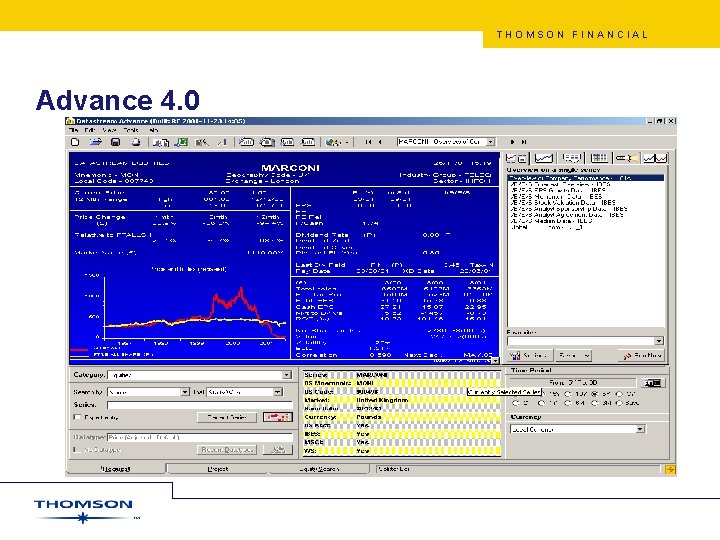Image resolution: width=720 pixels, height=540 pixels.
Task: Select the multiple line charts analysis icon
Action: pyautogui.click(x=655, y=158)
